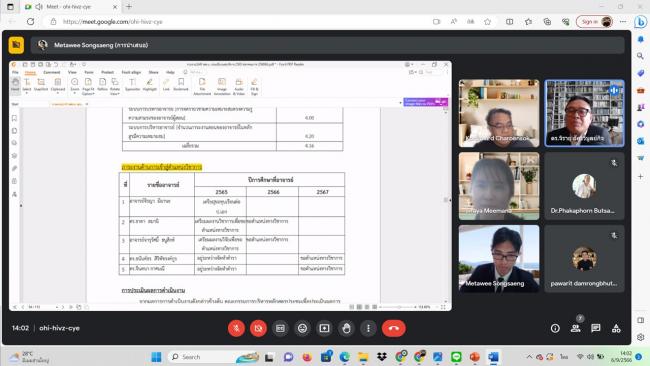Open the Activities icon

point(616,328)
